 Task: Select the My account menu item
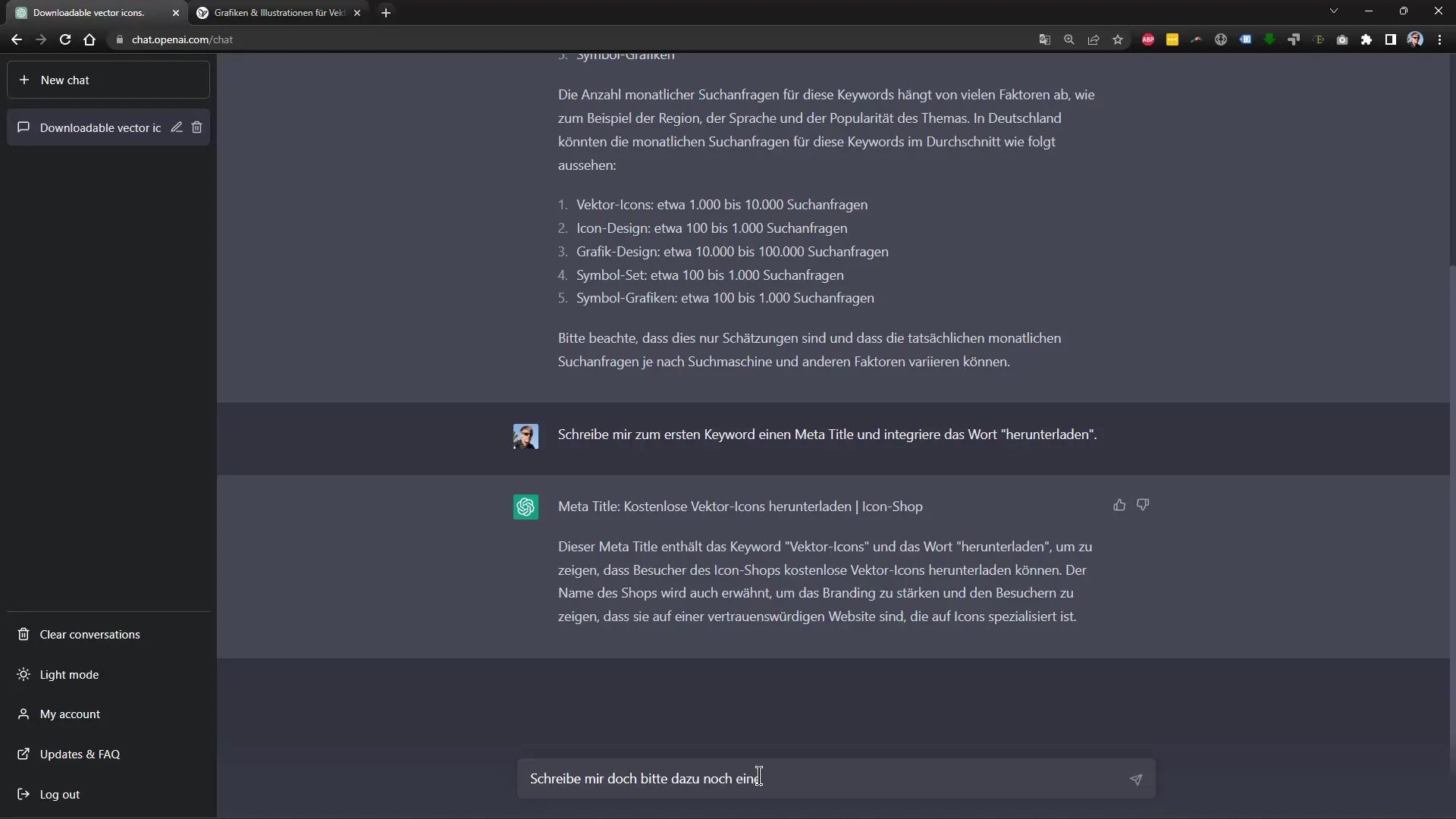click(70, 713)
